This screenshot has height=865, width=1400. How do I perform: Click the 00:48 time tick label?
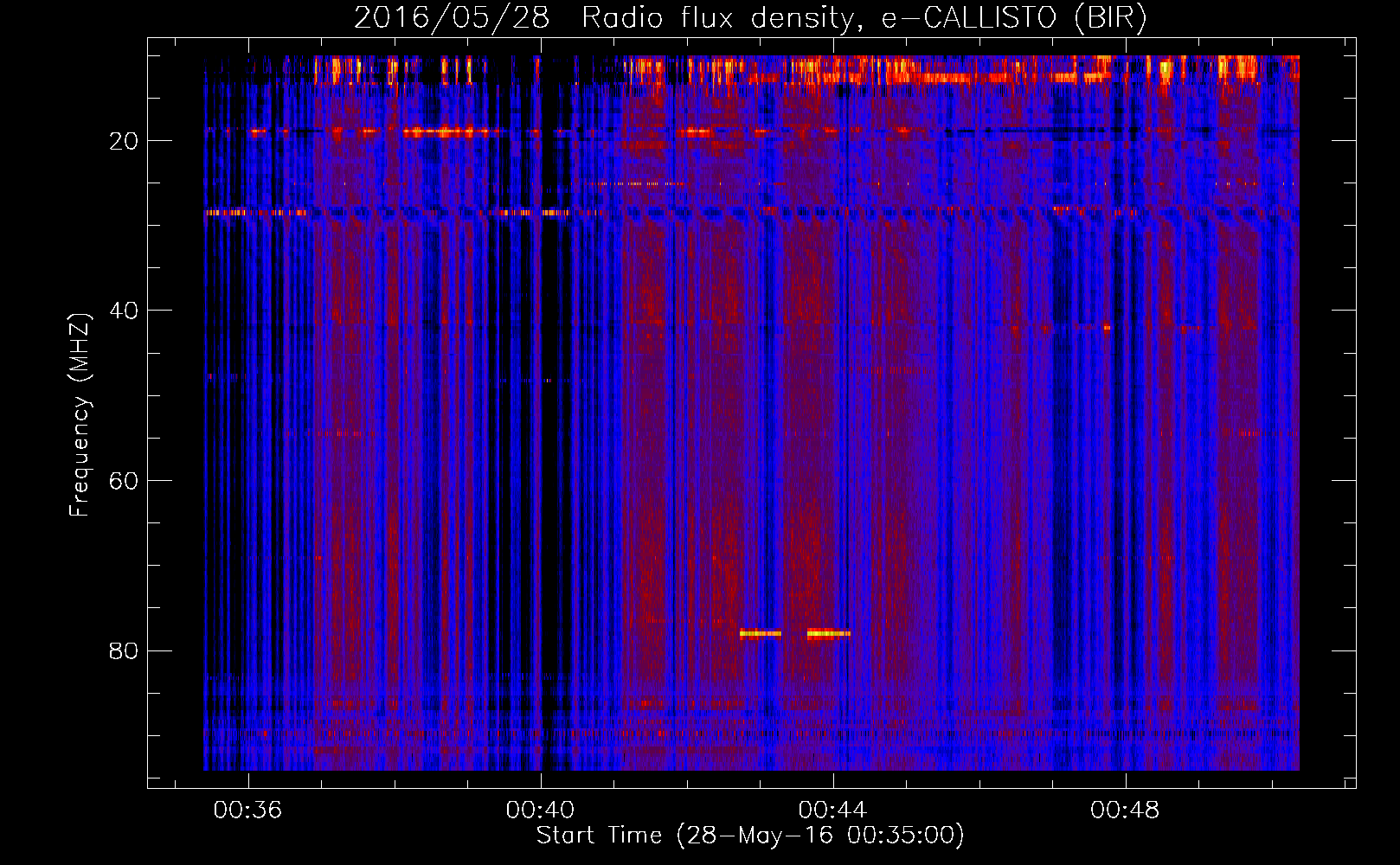1125,811
